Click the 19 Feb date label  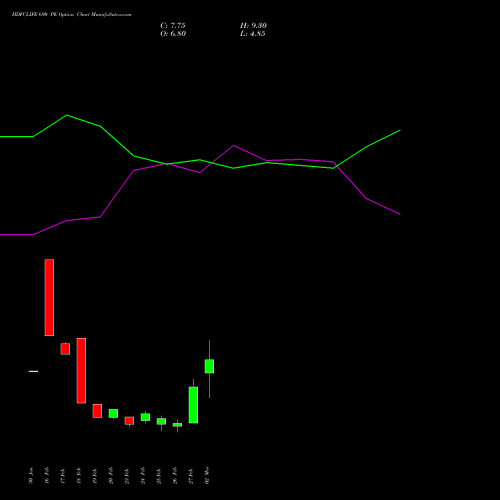point(95,476)
